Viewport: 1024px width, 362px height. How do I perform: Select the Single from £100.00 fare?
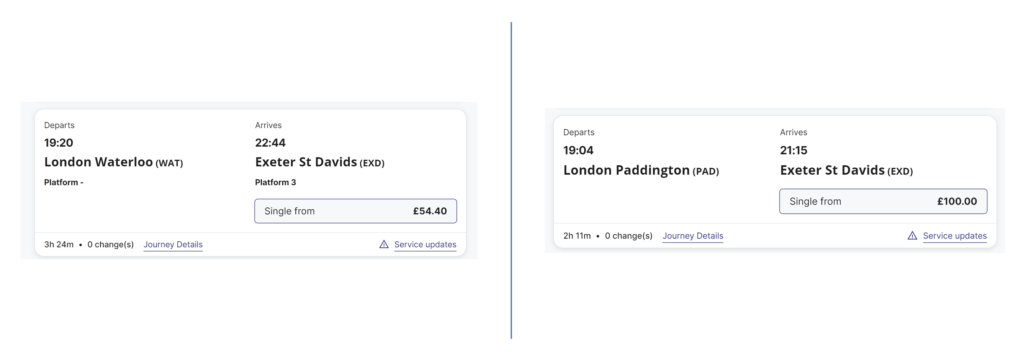pyautogui.click(x=883, y=201)
